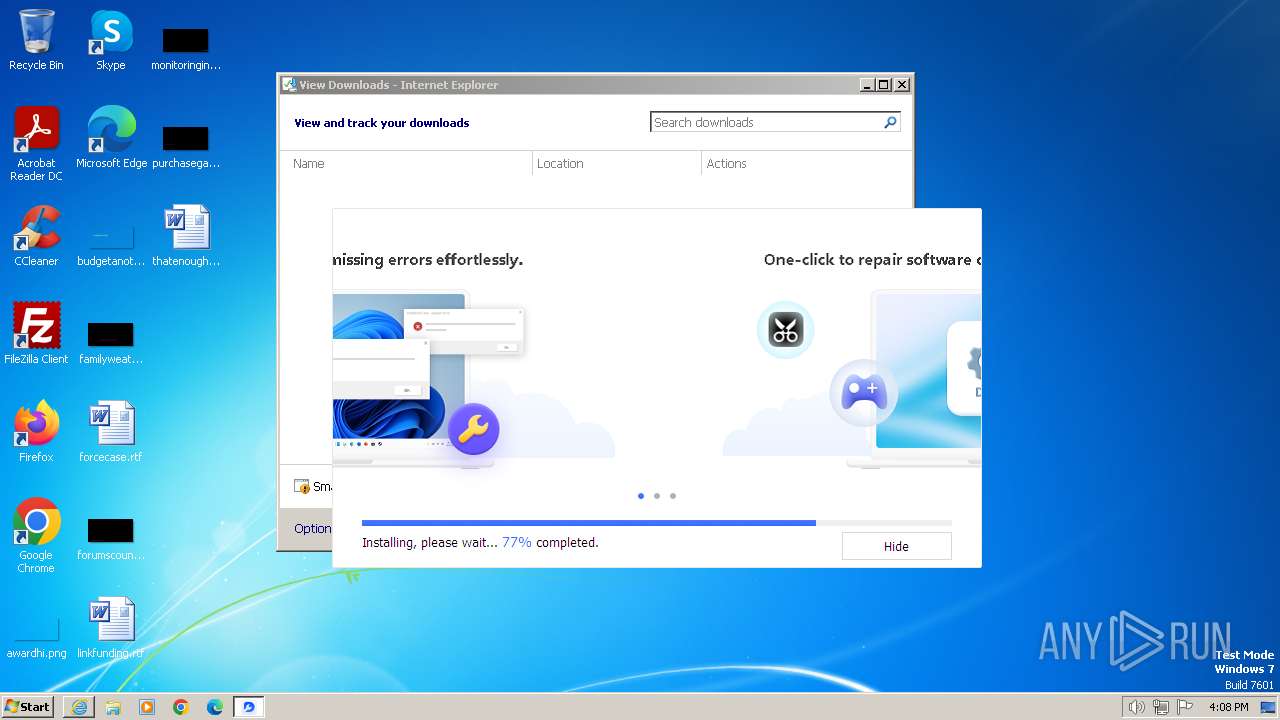This screenshot has height=720, width=1280.
Task: Open Edge from the taskbar
Action: 215,707
